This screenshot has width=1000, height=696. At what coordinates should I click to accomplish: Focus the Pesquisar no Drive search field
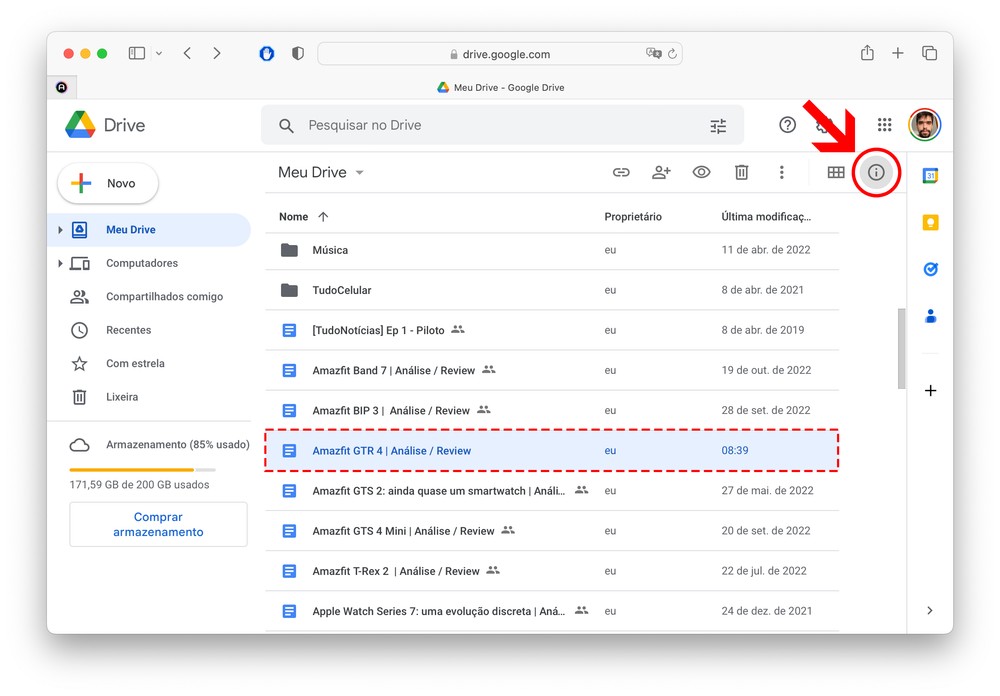tap(503, 126)
